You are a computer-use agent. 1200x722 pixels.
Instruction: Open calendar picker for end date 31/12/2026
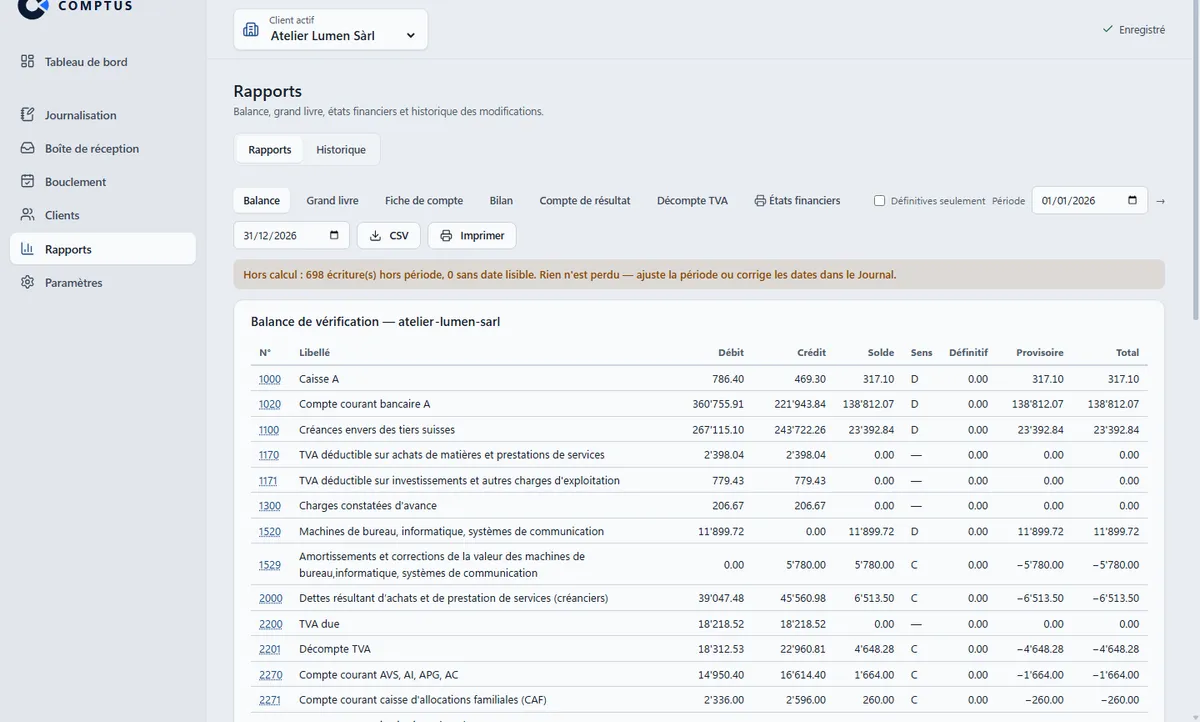334,236
